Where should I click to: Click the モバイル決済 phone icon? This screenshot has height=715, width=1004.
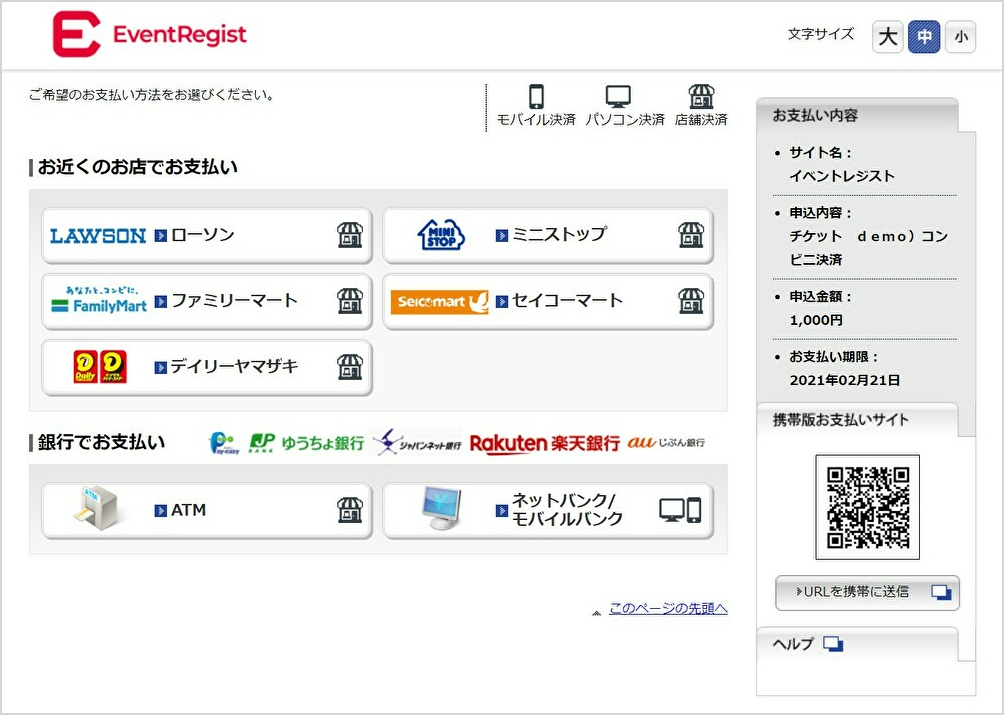(x=537, y=97)
